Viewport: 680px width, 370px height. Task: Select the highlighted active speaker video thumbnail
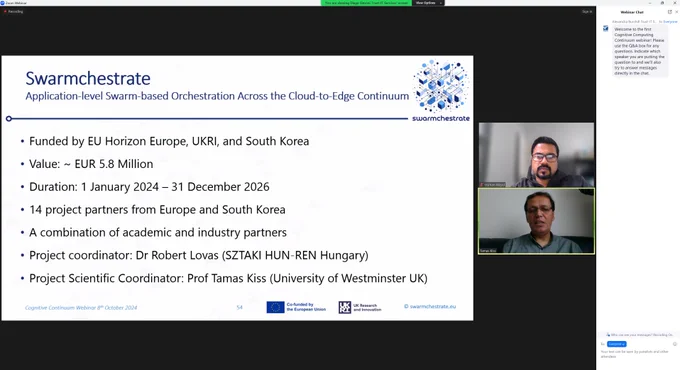(536, 221)
